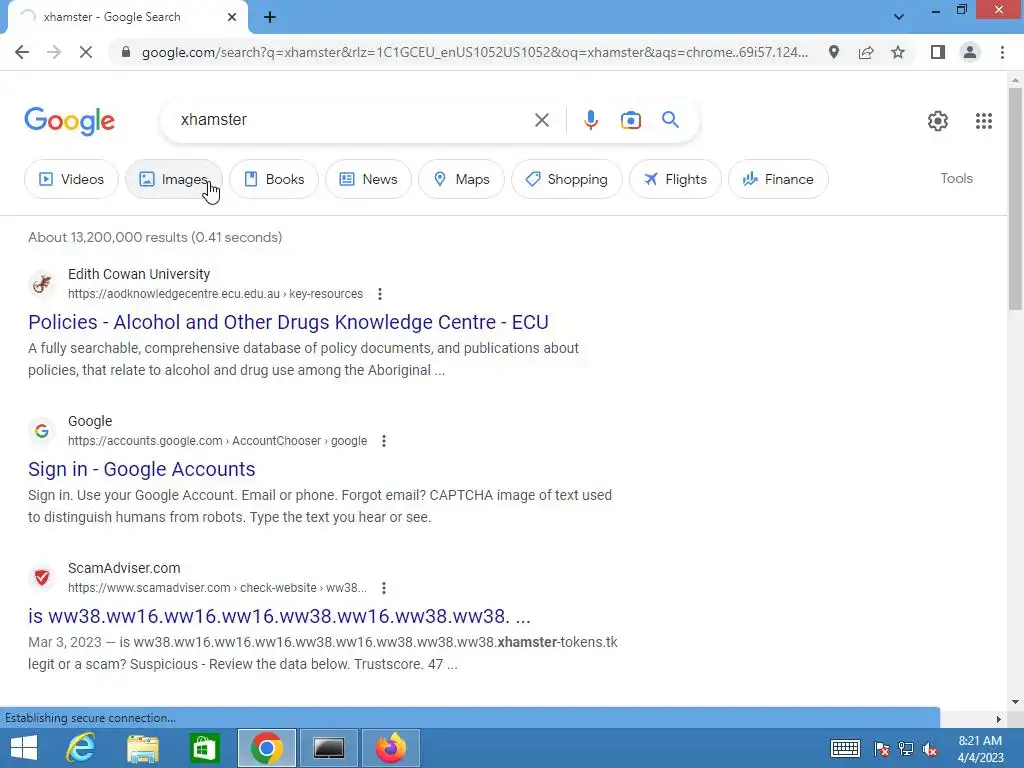Click the address bar URL

click(475, 52)
